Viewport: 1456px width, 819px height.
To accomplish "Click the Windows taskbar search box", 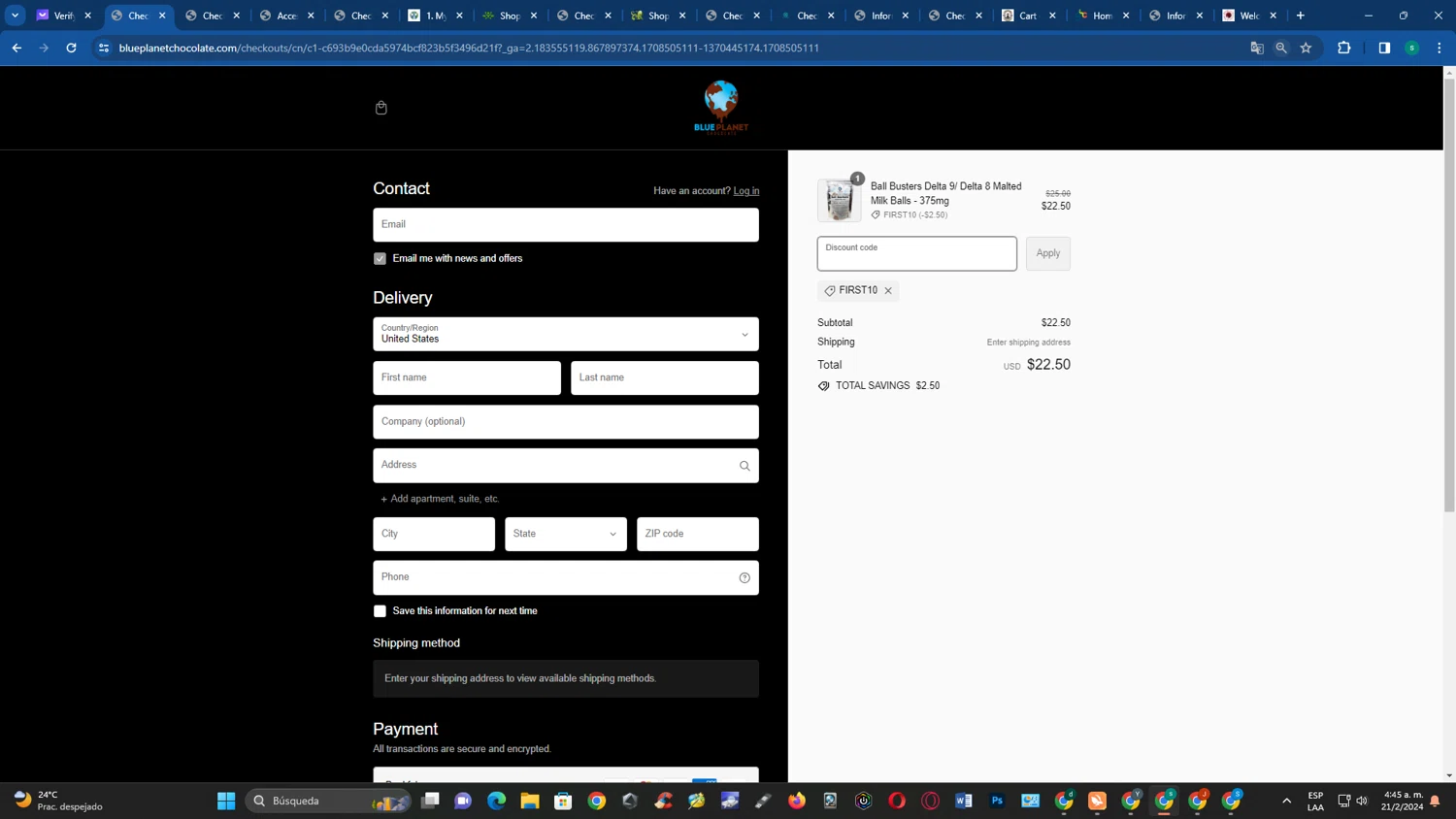I will [328, 801].
